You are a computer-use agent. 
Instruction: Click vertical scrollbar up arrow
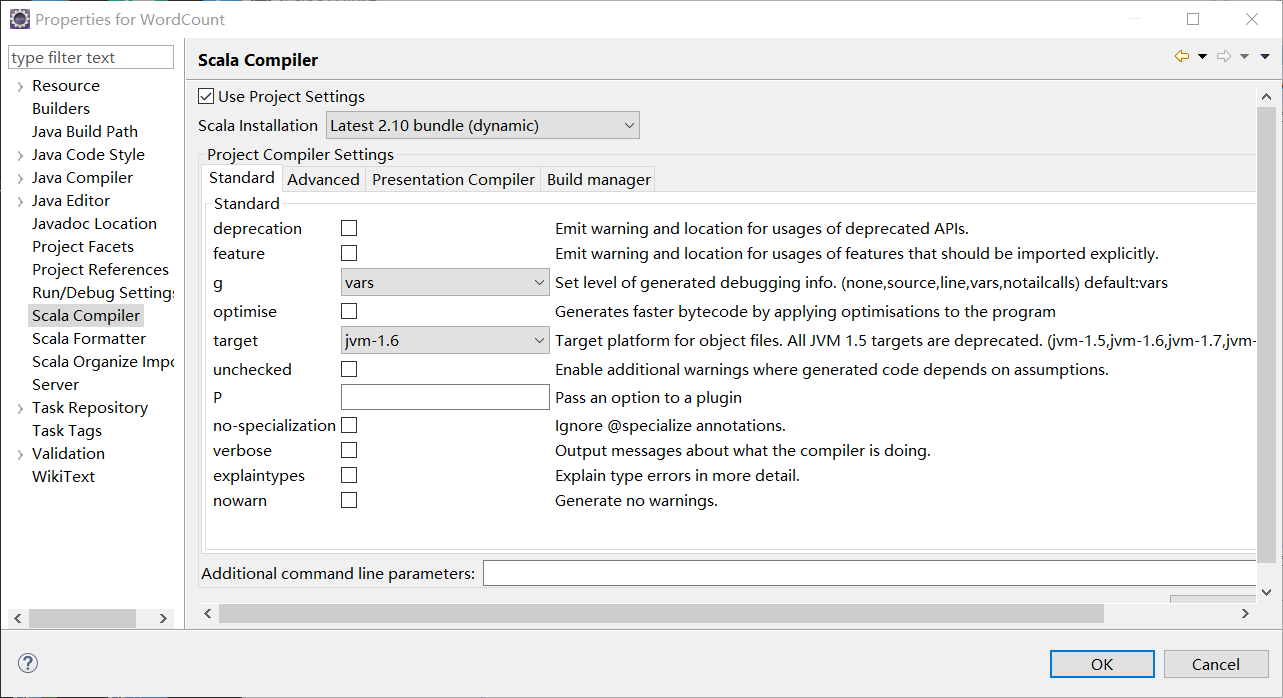[x=1266, y=97]
